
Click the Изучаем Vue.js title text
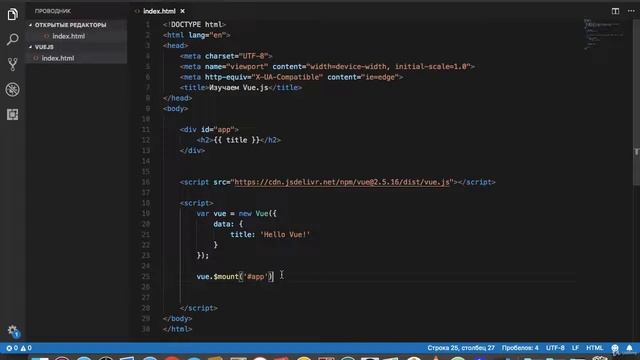(x=239, y=87)
